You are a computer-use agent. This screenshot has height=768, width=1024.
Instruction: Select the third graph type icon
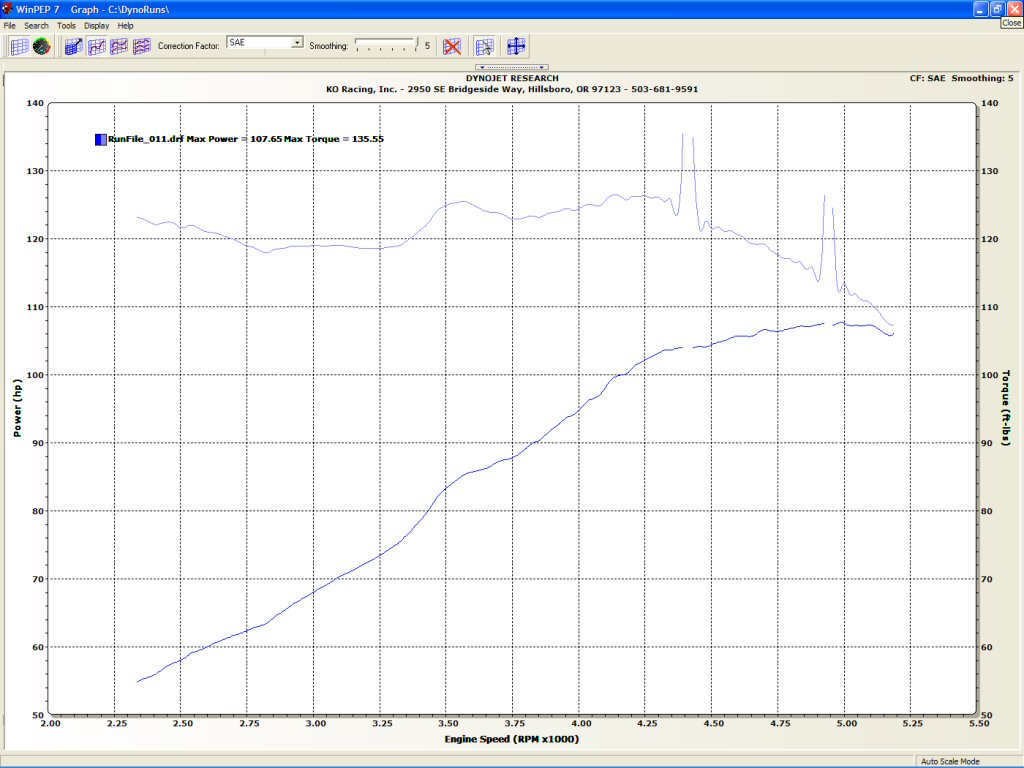(x=119, y=46)
